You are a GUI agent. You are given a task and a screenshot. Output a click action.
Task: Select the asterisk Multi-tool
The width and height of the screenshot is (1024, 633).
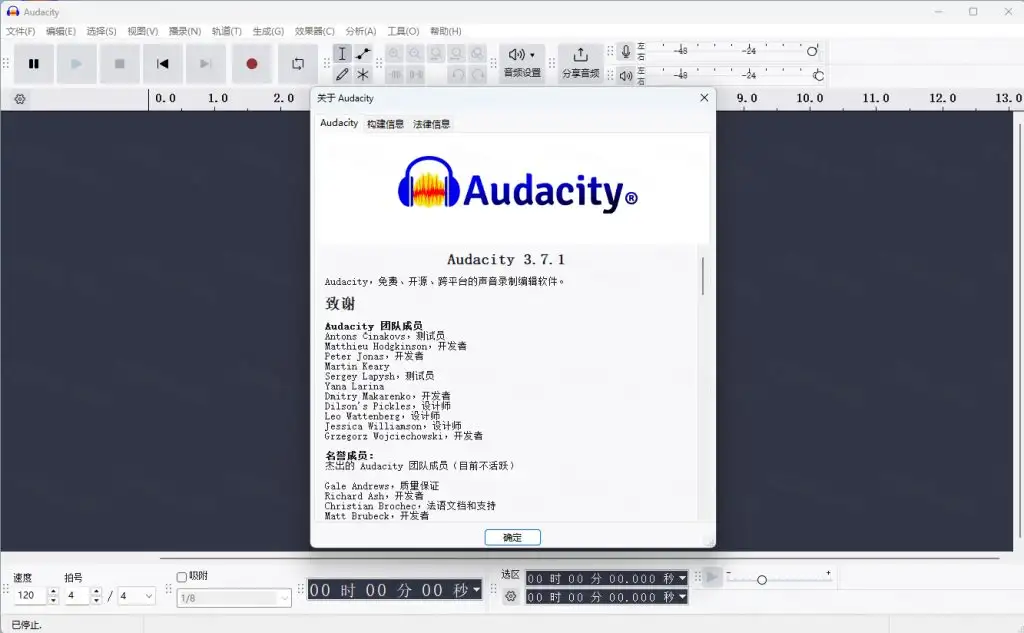(363, 74)
